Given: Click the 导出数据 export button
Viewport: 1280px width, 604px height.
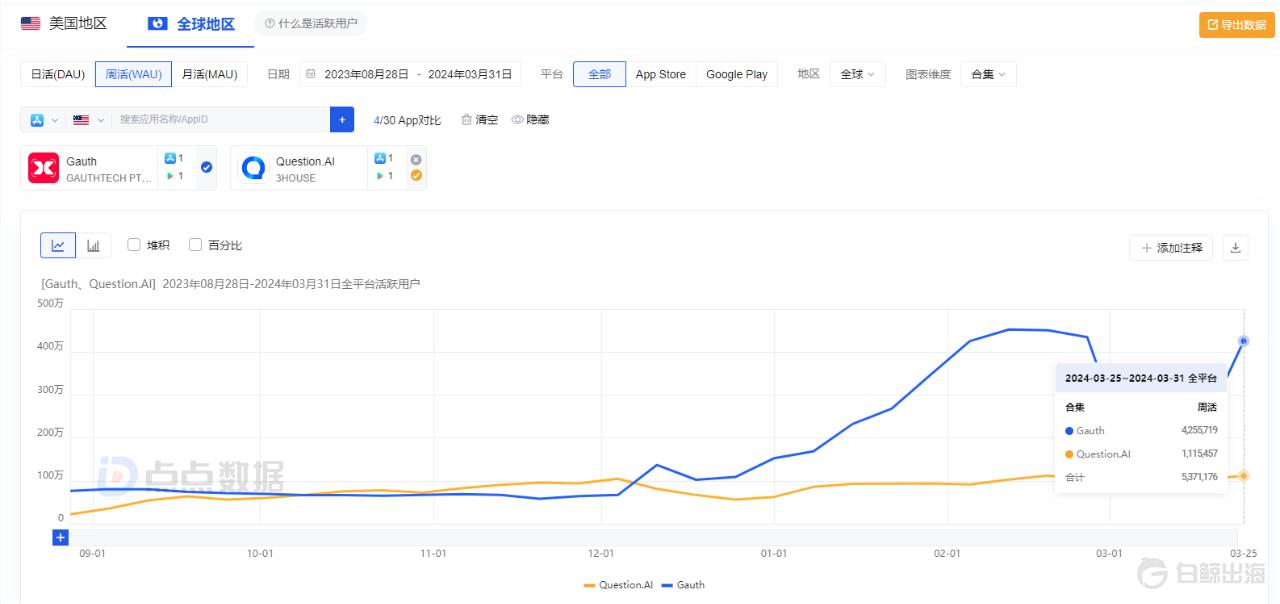Looking at the screenshot, I should point(1236,25).
